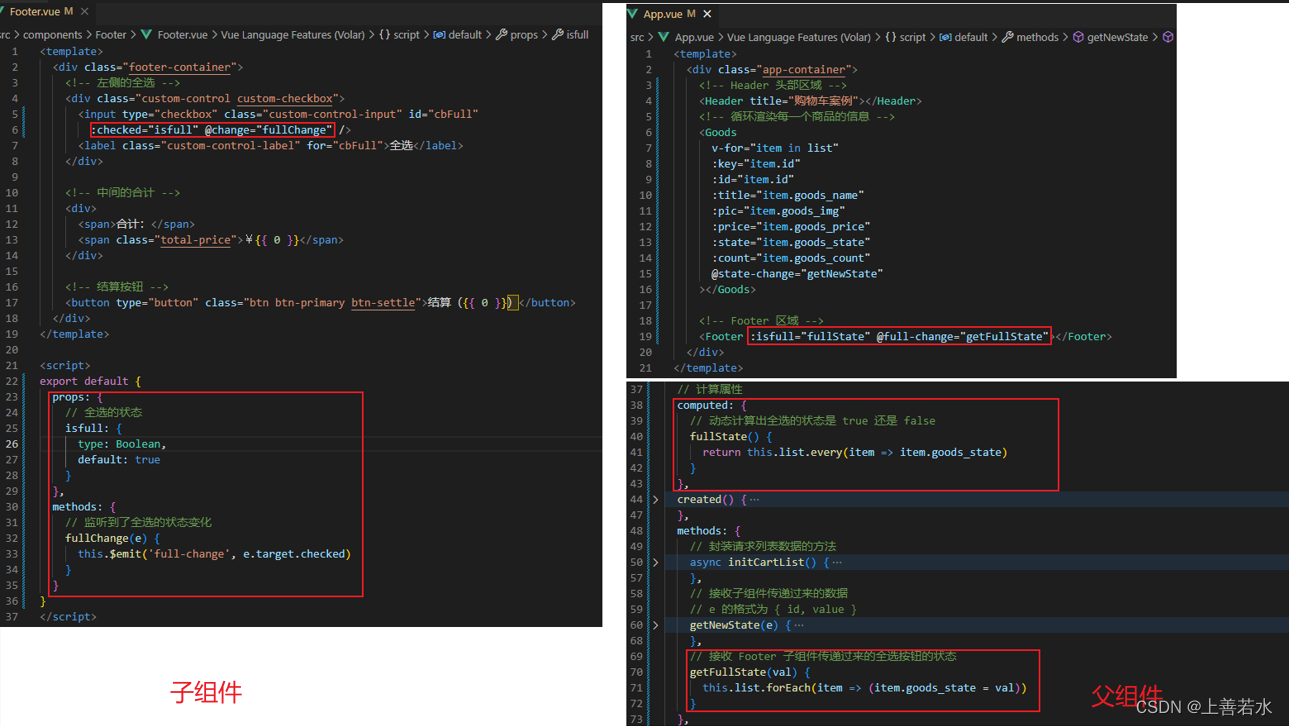Click "type: Boolean," in props

click(122, 444)
